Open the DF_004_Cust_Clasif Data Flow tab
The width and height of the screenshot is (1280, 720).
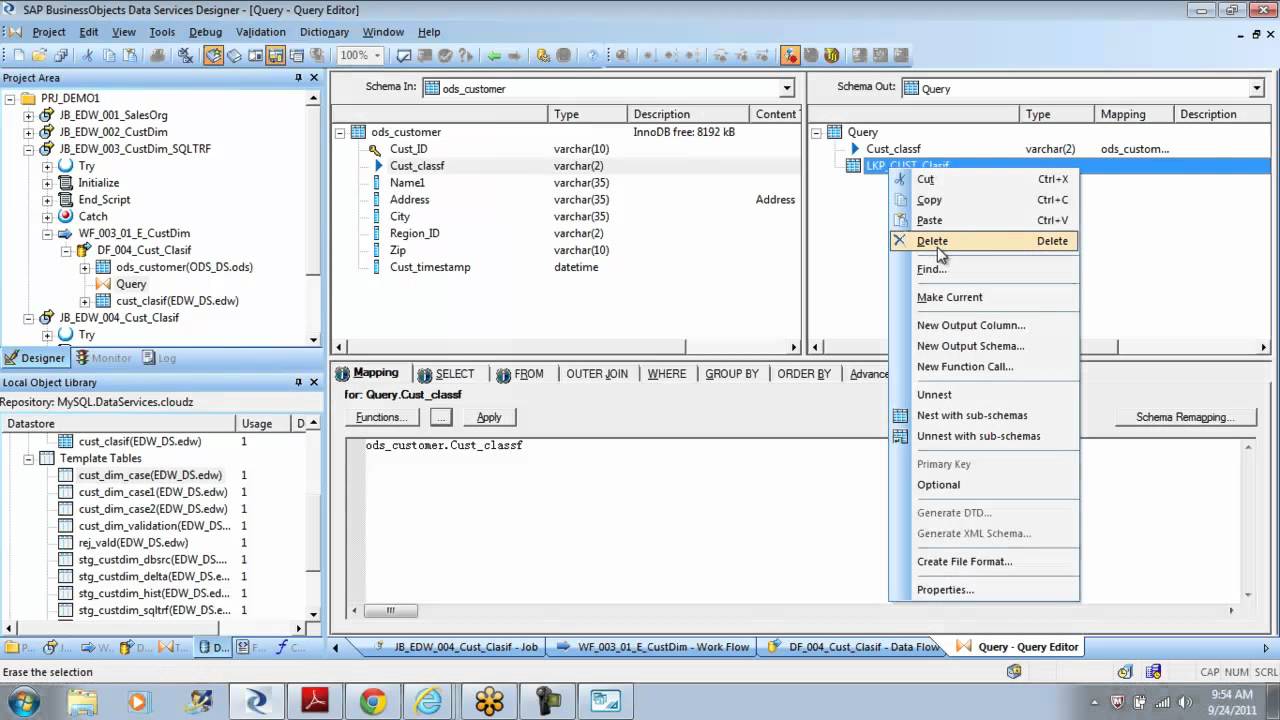(x=853, y=647)
